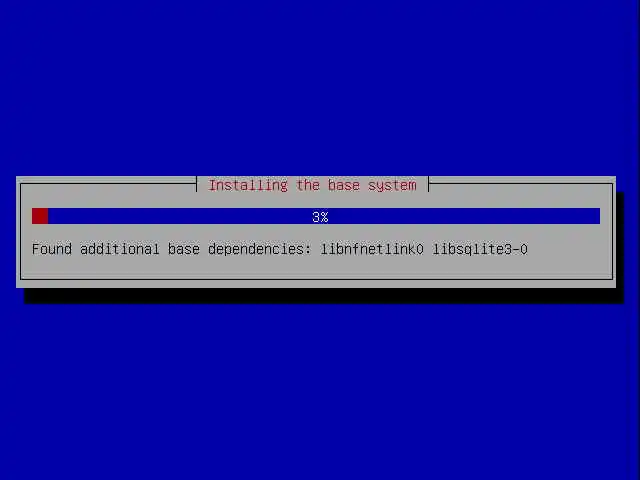Click the 'libnfnetlink0' package name
Image resolution: width=640 pixels, height=480 pixels.
372,249
